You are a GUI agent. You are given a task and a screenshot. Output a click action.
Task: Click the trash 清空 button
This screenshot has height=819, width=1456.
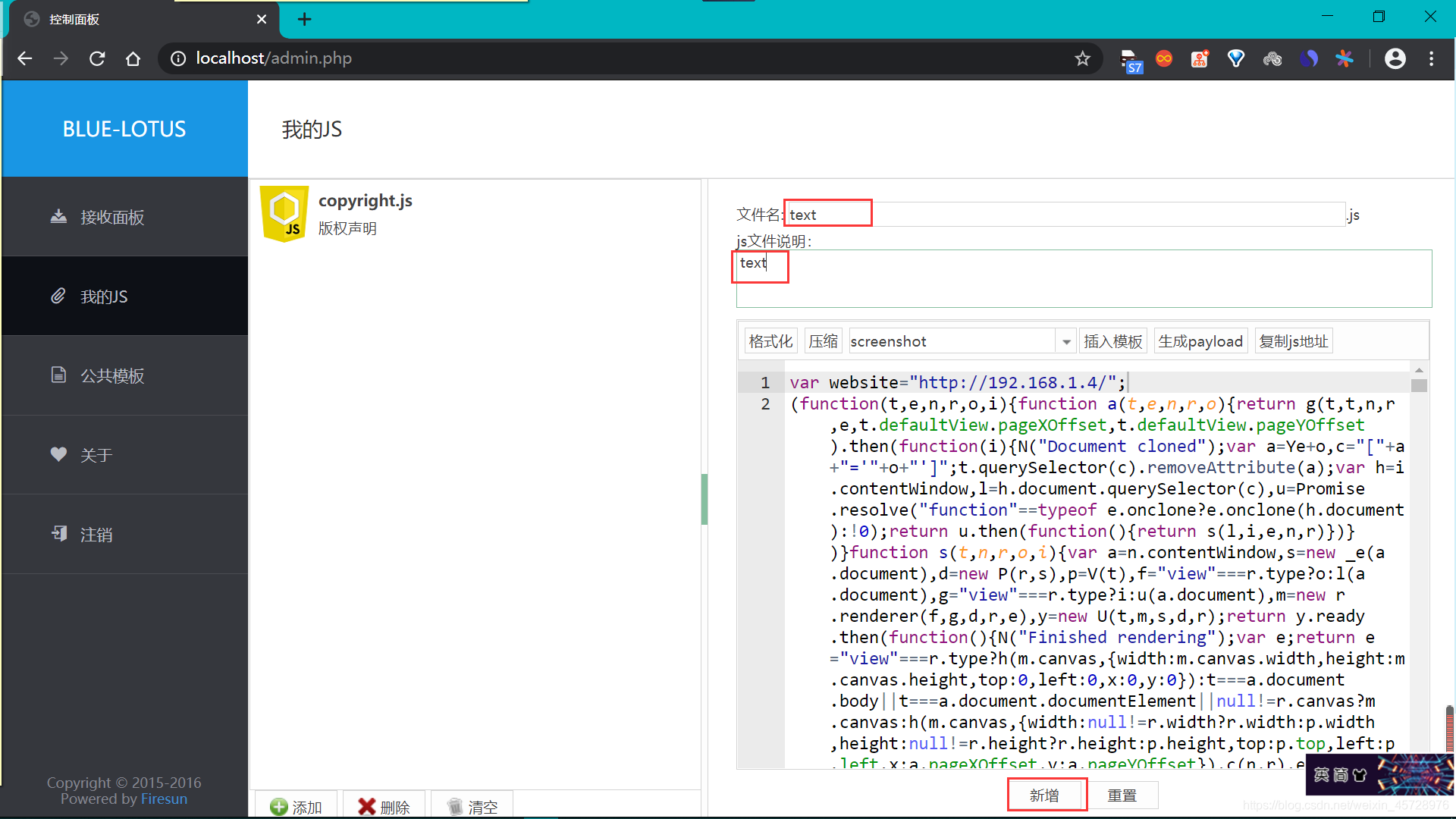coord(472,806)
